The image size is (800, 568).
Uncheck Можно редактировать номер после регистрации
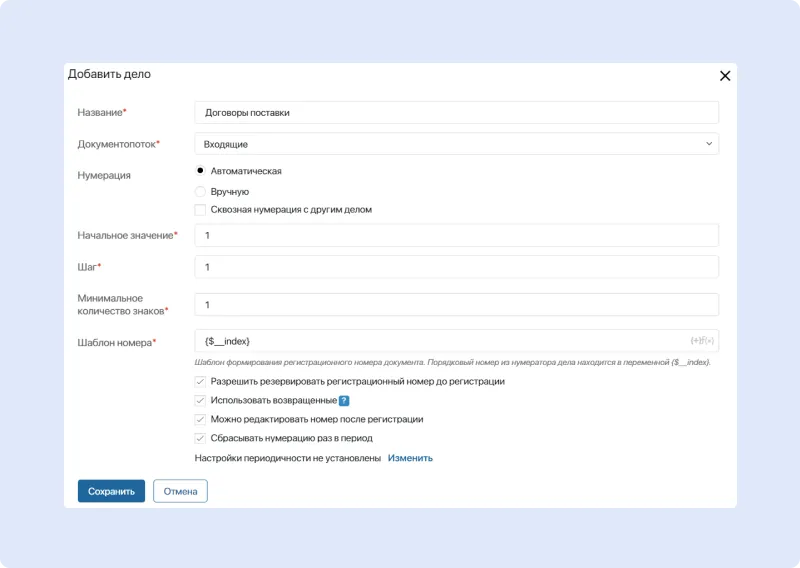click(x=200, y=419)
